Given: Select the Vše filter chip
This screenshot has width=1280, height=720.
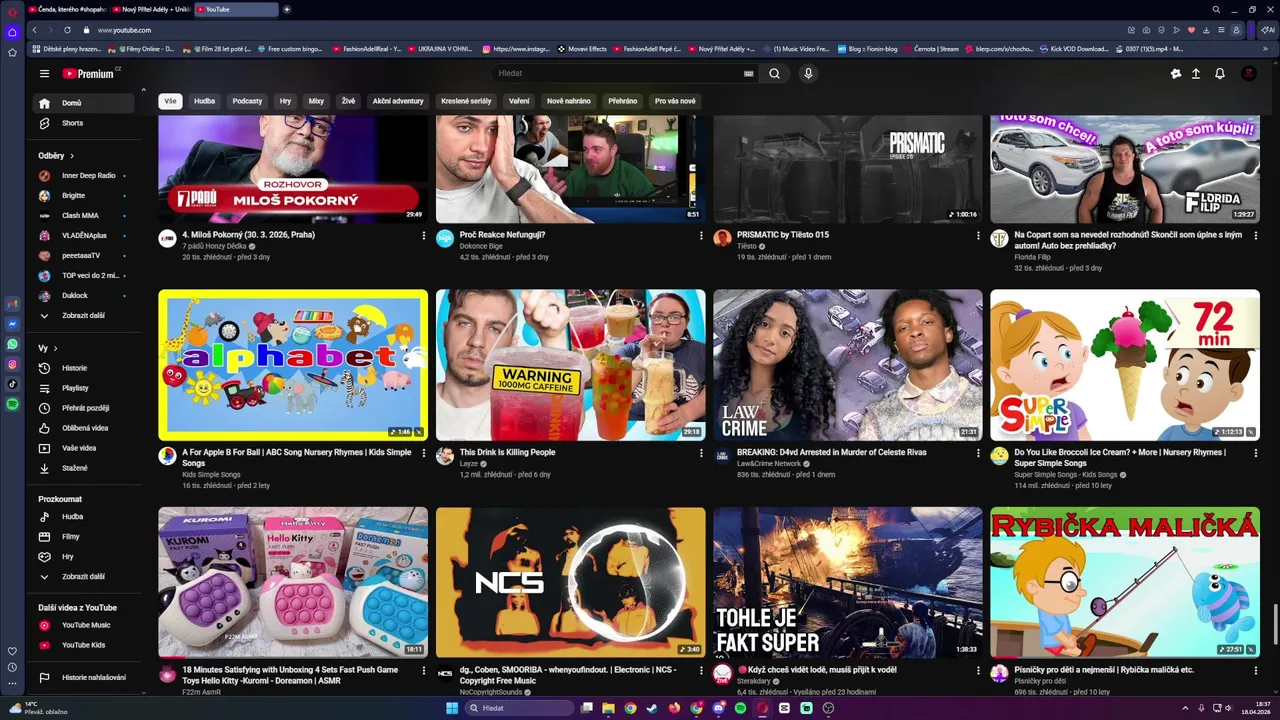Looking at the screenshot, I should point(170,101).
